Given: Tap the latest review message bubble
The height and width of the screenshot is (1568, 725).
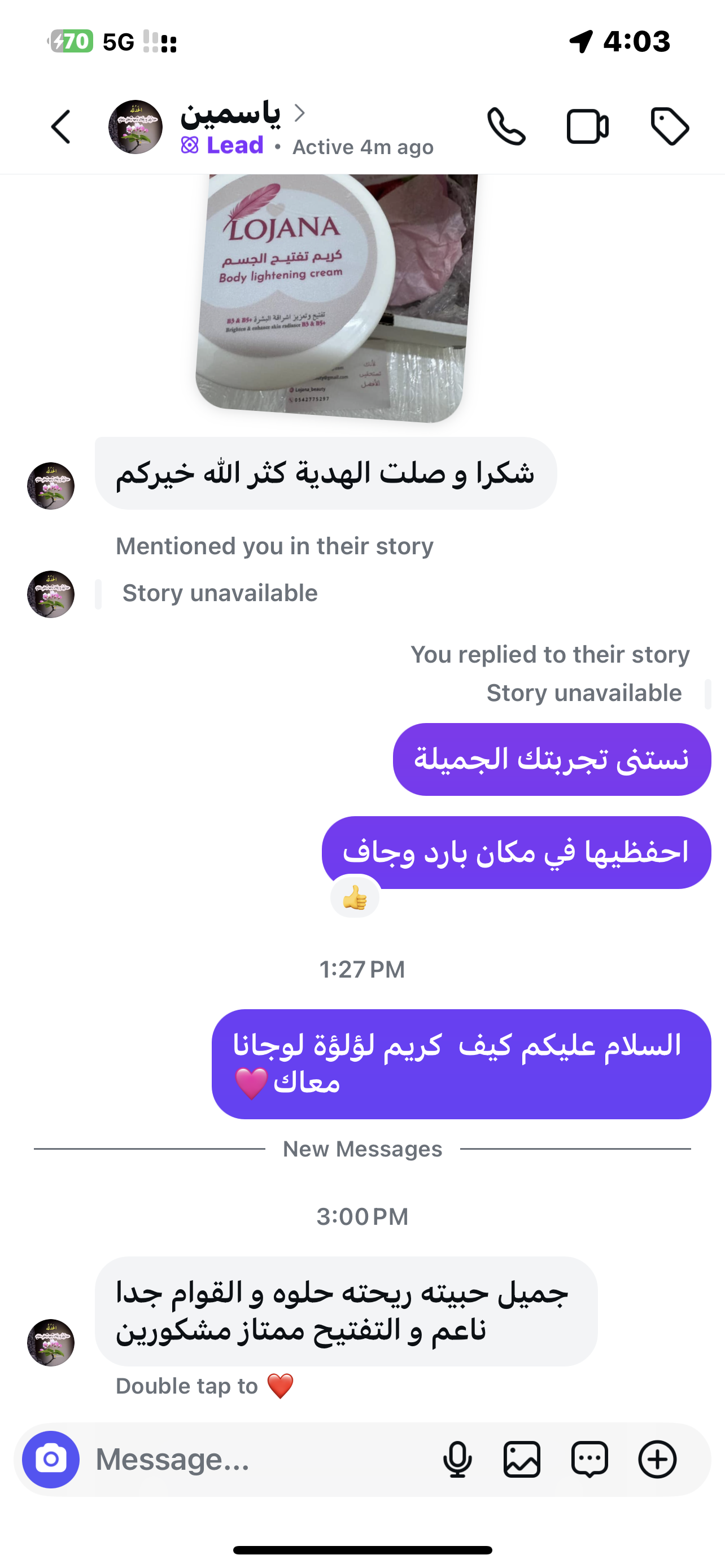Looking at the screenshot, I should click(x=346, y=1311).
